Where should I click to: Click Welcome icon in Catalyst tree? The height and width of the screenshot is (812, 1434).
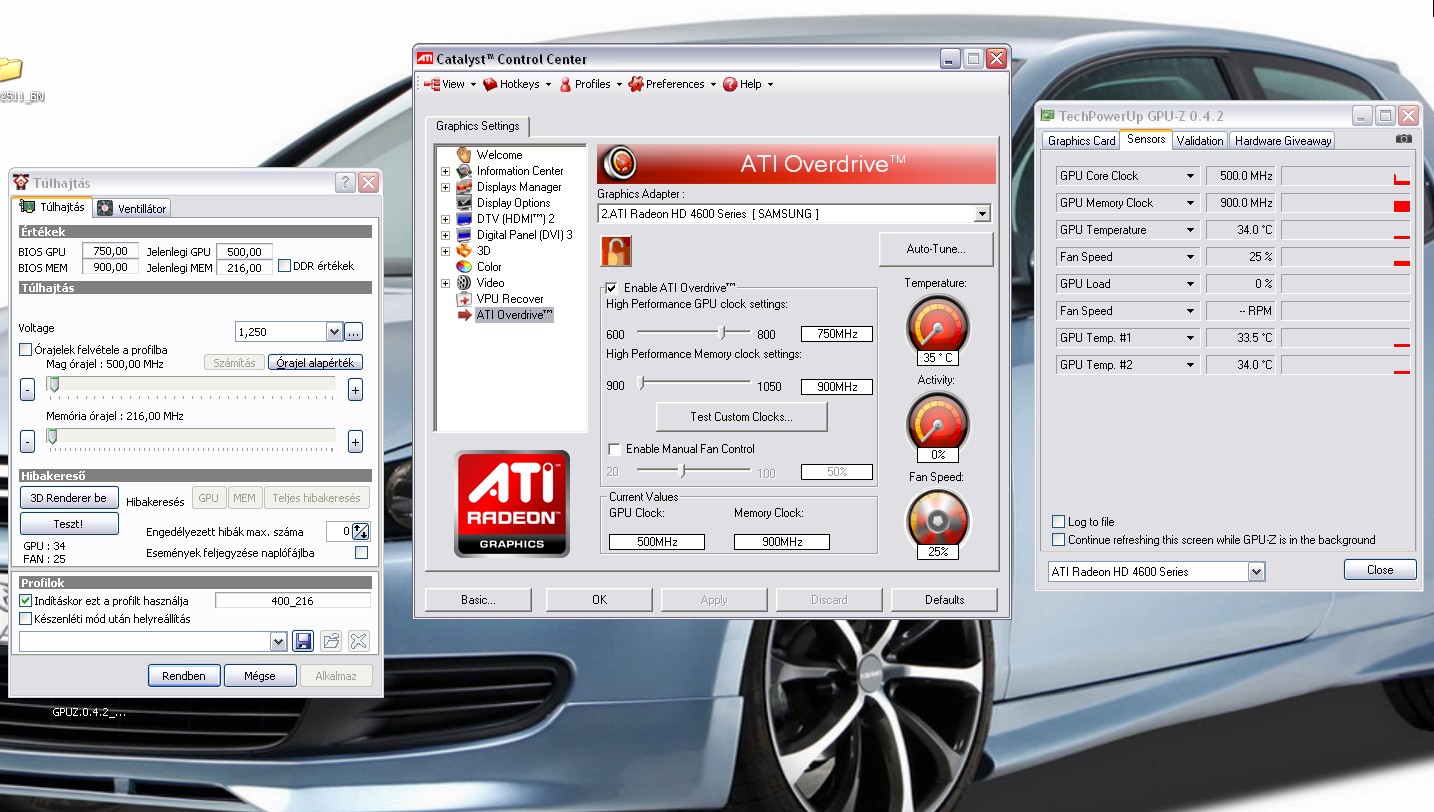[464, 155]
